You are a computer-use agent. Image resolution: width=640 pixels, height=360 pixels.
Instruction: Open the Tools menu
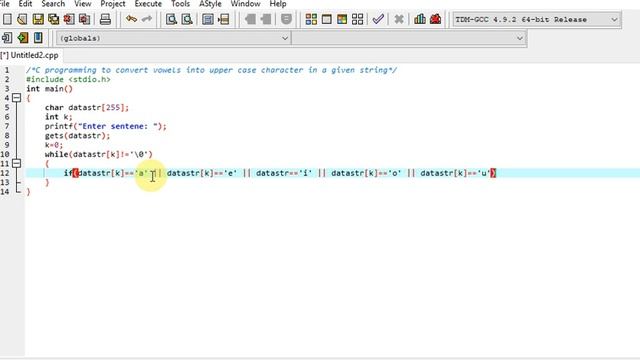(x=180, y=4)
